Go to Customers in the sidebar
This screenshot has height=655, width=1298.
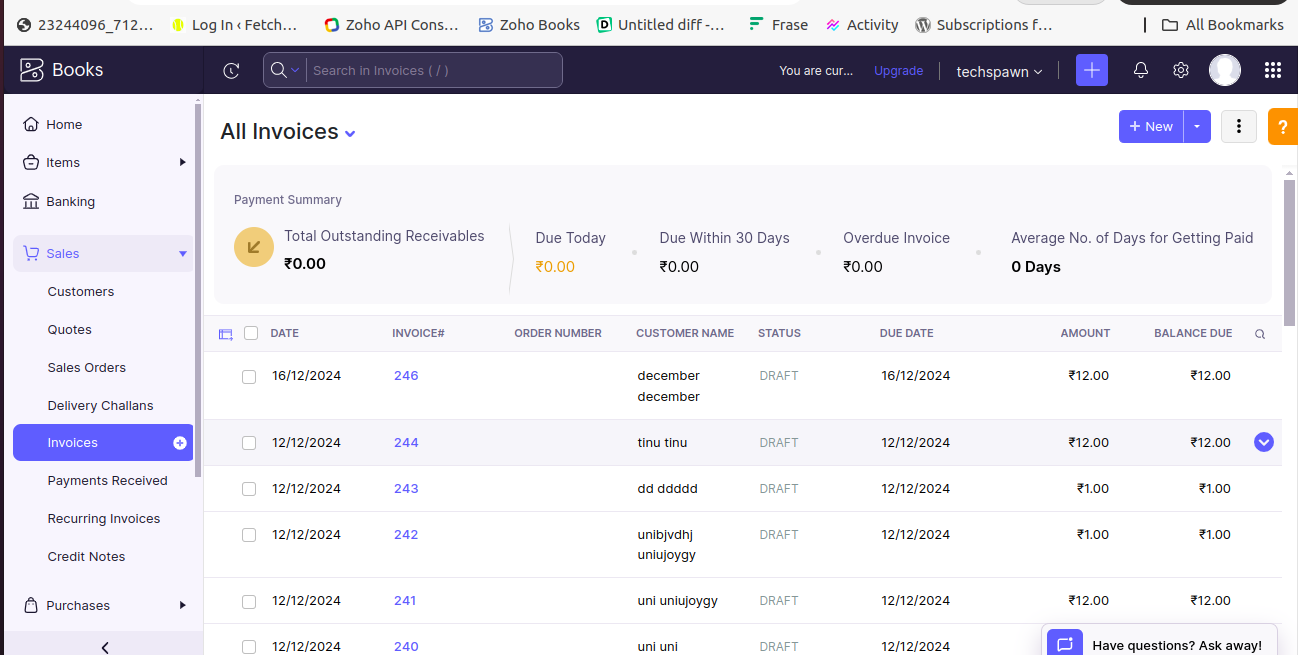81,292
